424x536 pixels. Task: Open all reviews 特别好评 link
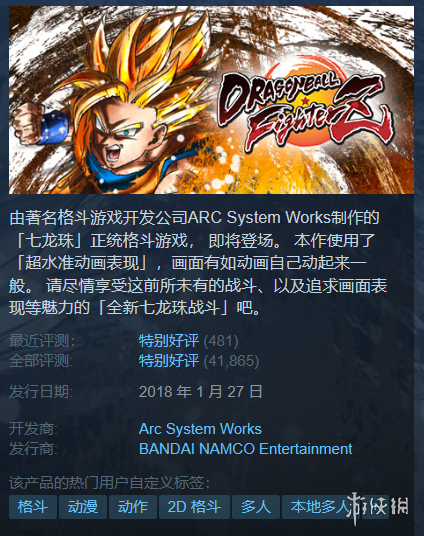point(169,361)
